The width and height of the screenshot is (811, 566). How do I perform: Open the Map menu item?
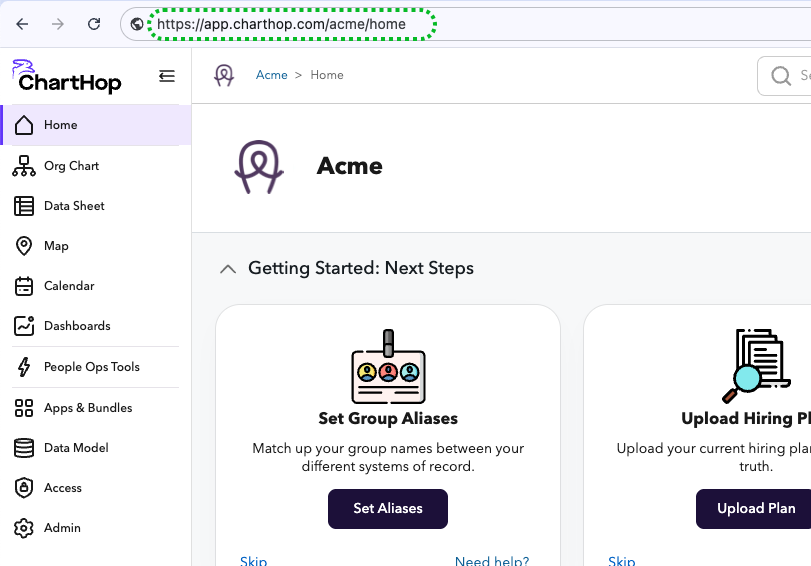point(56,246)
